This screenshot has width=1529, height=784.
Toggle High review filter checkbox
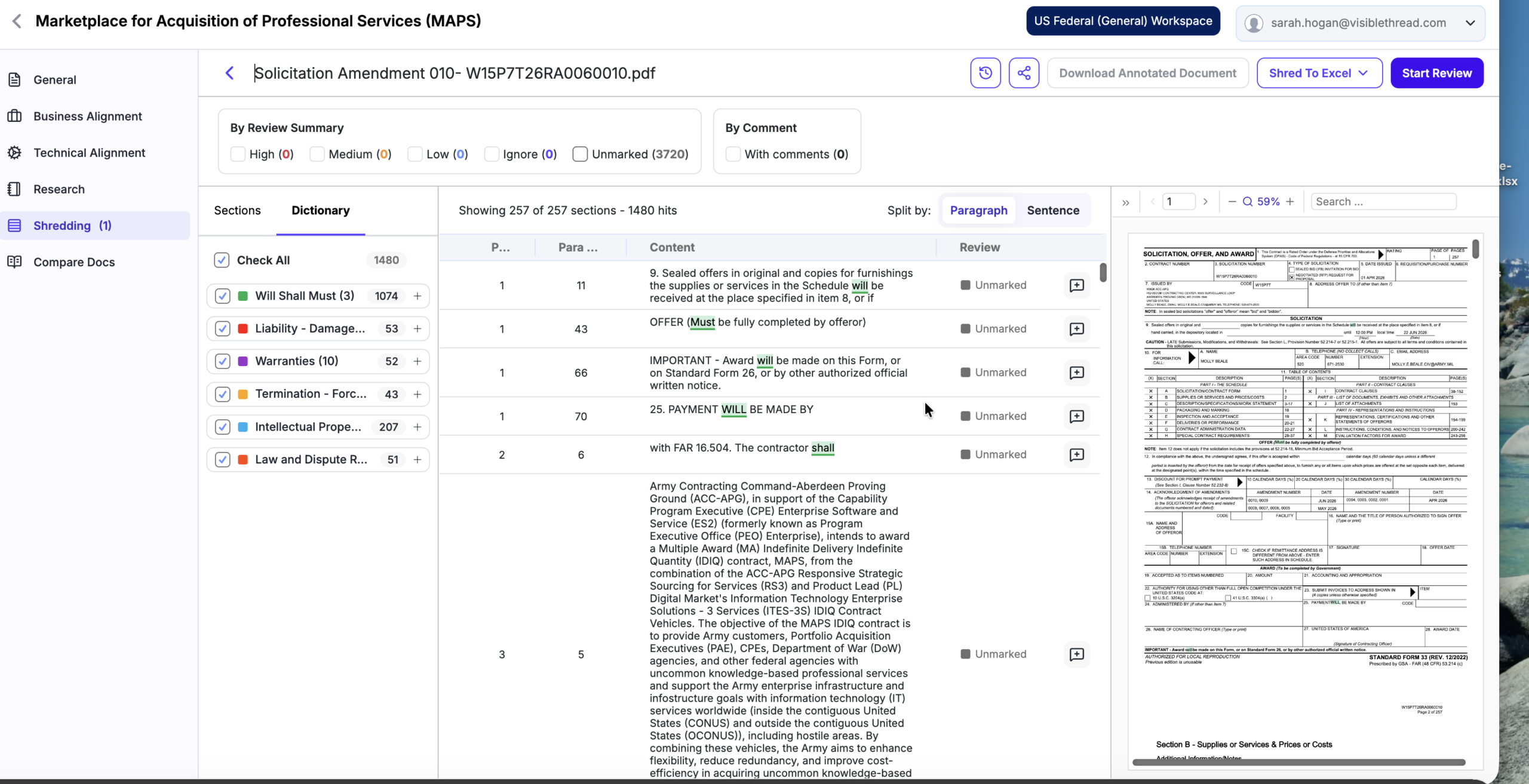pyautogui.click(x=238, y=154)
